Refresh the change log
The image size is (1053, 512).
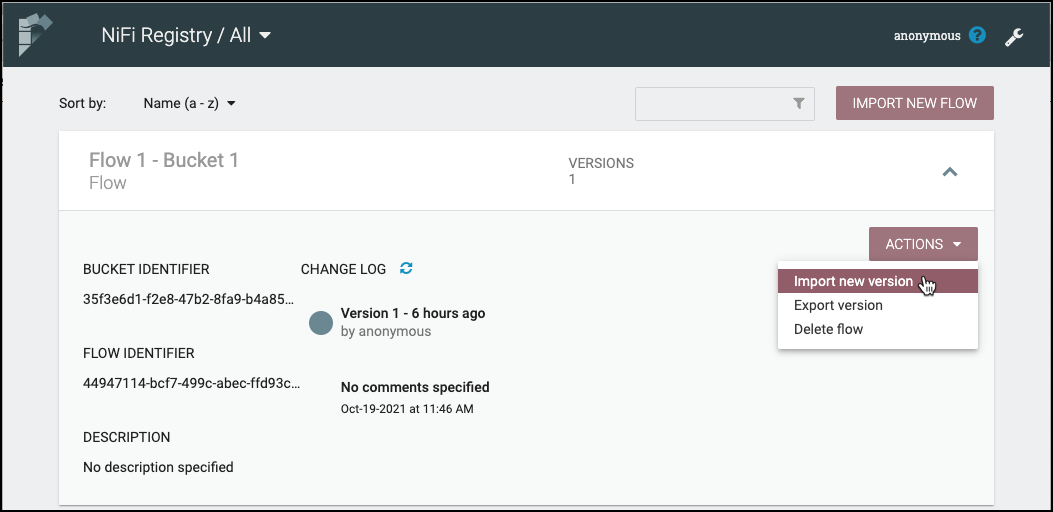pos(406,268)
